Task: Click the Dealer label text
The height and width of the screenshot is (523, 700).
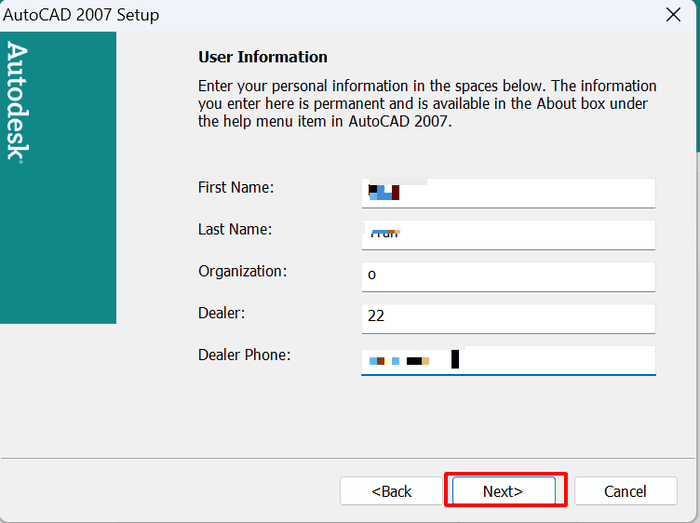Action: coord(221,313)
